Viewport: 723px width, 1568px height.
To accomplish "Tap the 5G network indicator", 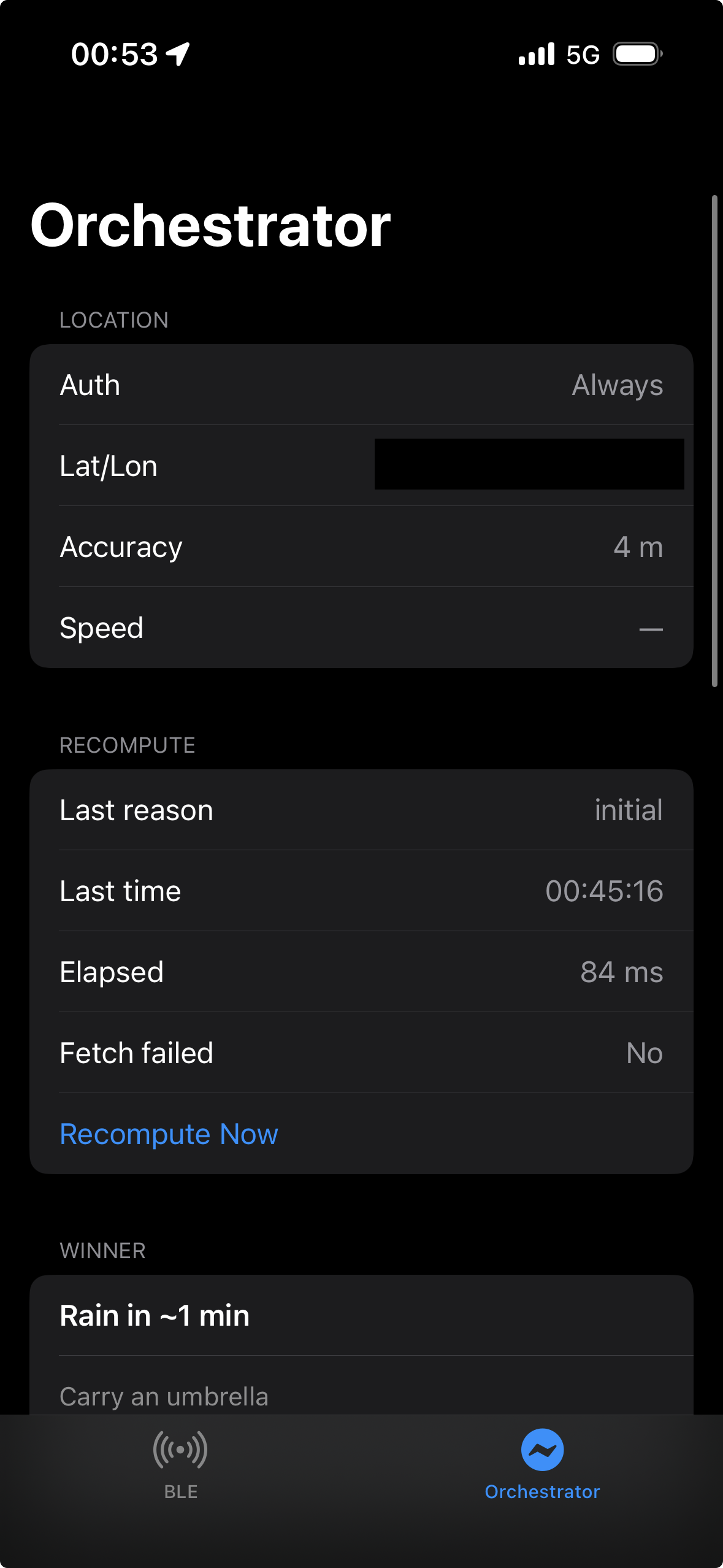I will (583, 55).
